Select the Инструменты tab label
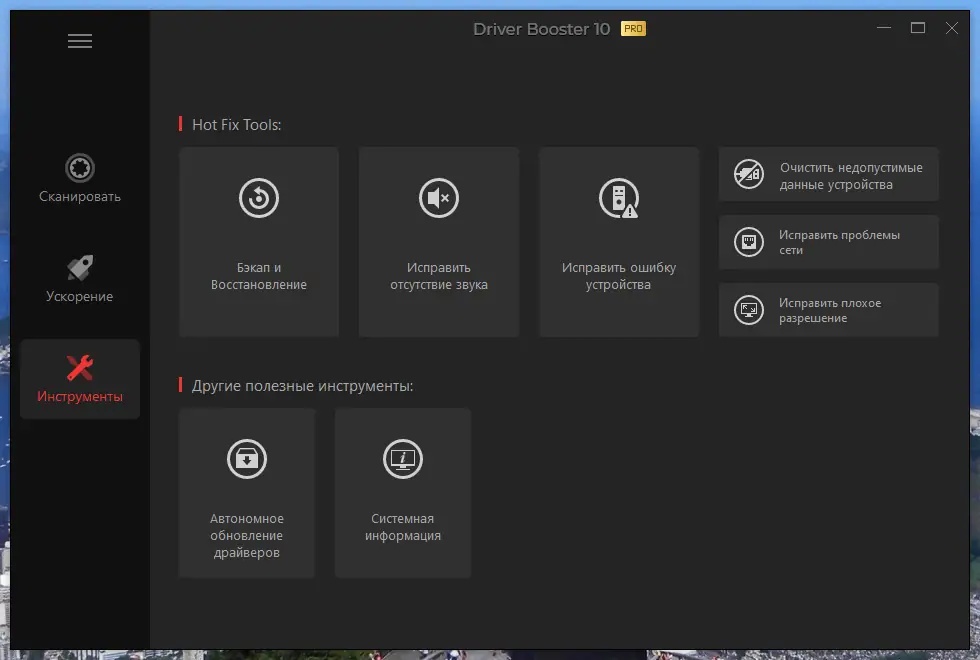Screen dimensions: 980x660 (80, 396)
